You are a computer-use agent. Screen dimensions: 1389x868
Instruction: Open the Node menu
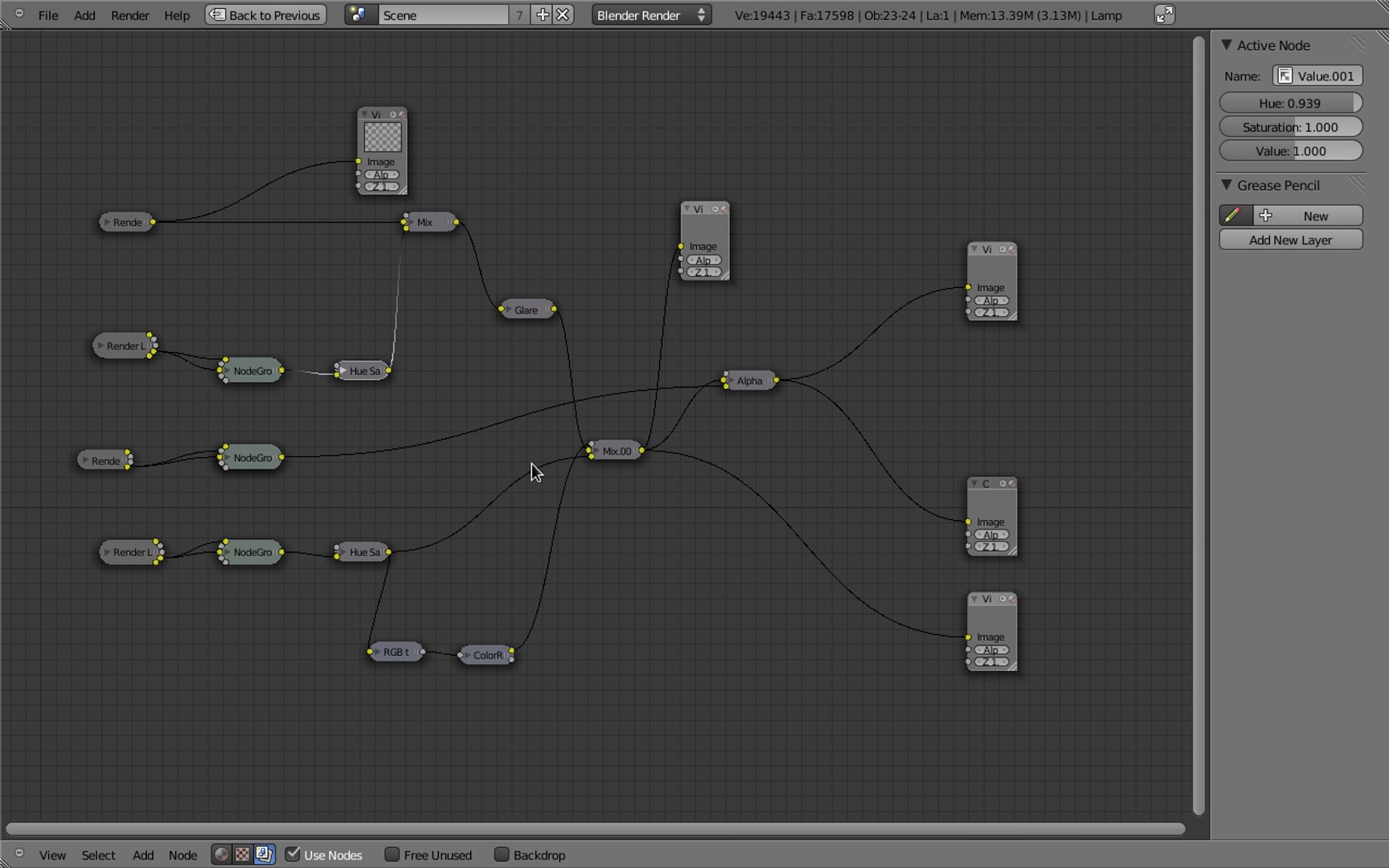coord(182,855)
